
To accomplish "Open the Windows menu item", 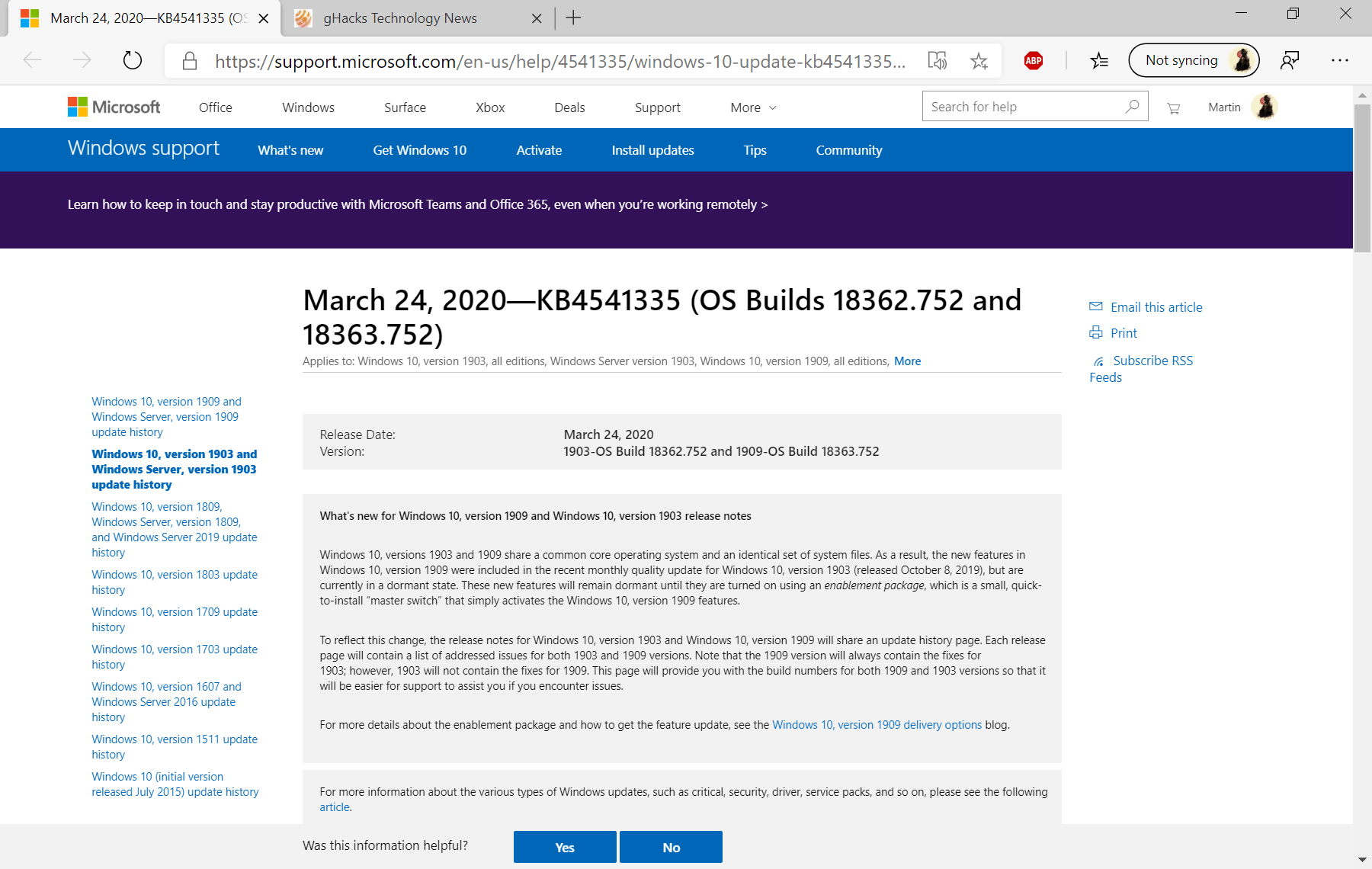I will [x=308, y=107].
